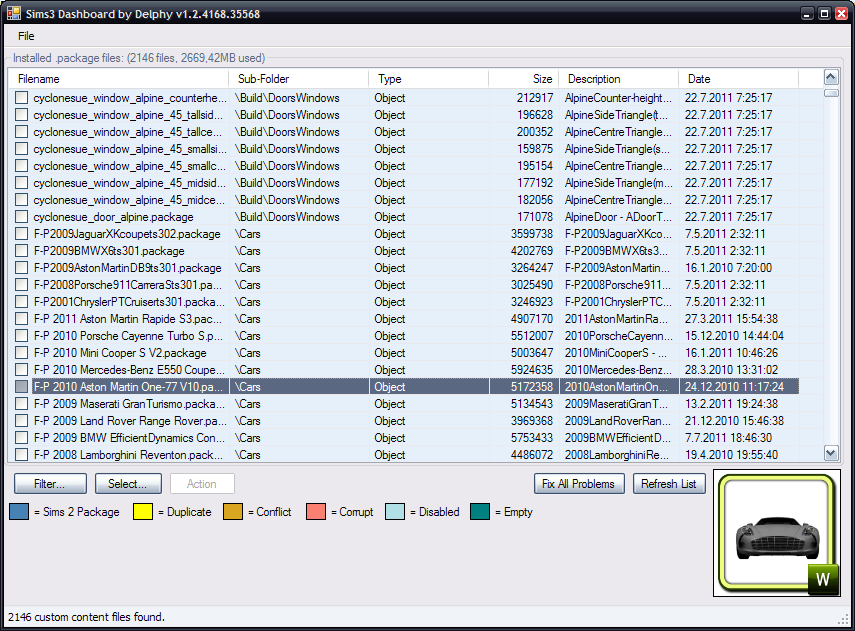Click description 2009MaseratiGranT...
855x631 pixels.
(x=616, y=404)
